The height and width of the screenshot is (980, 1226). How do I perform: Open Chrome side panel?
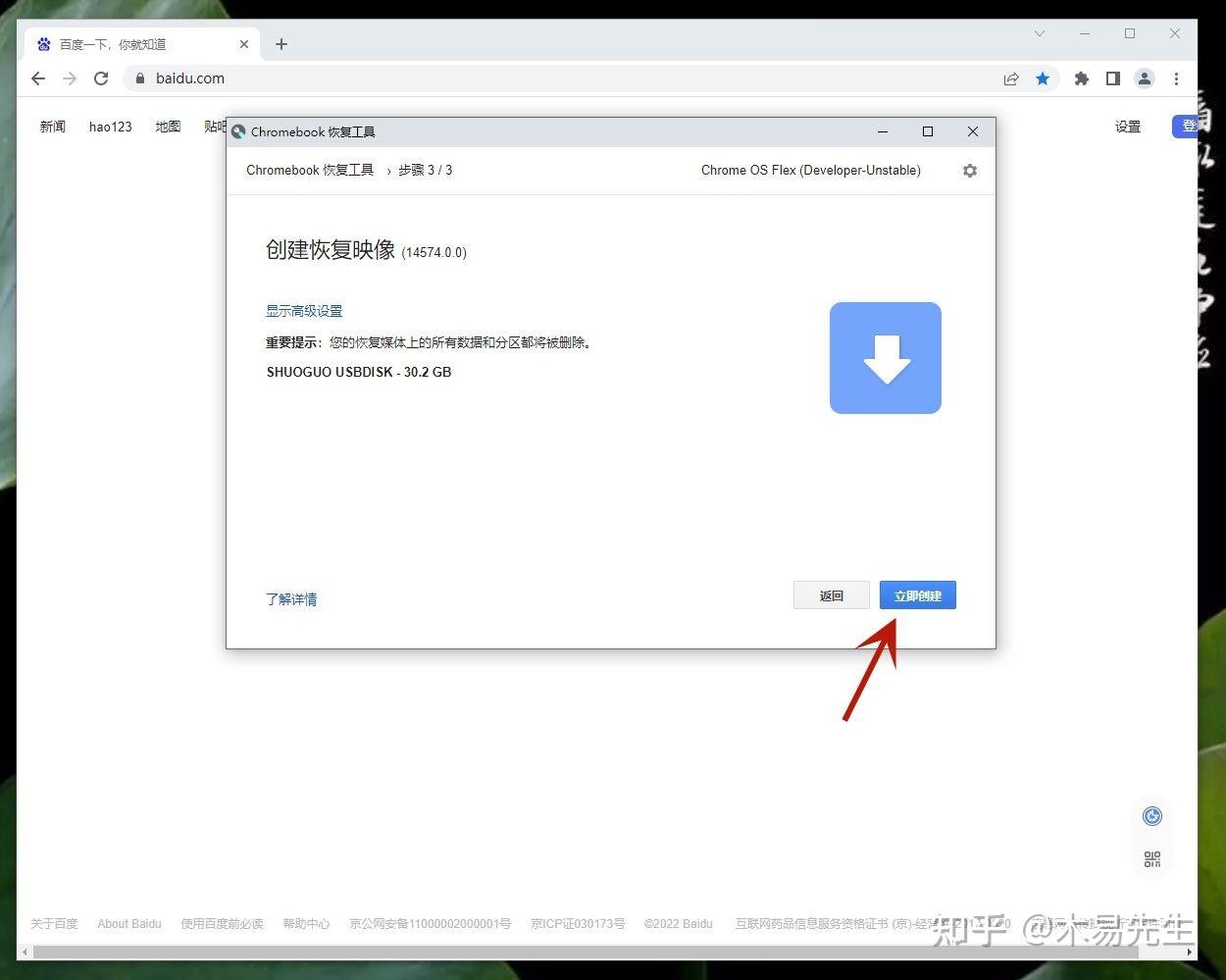point(1113,78)
